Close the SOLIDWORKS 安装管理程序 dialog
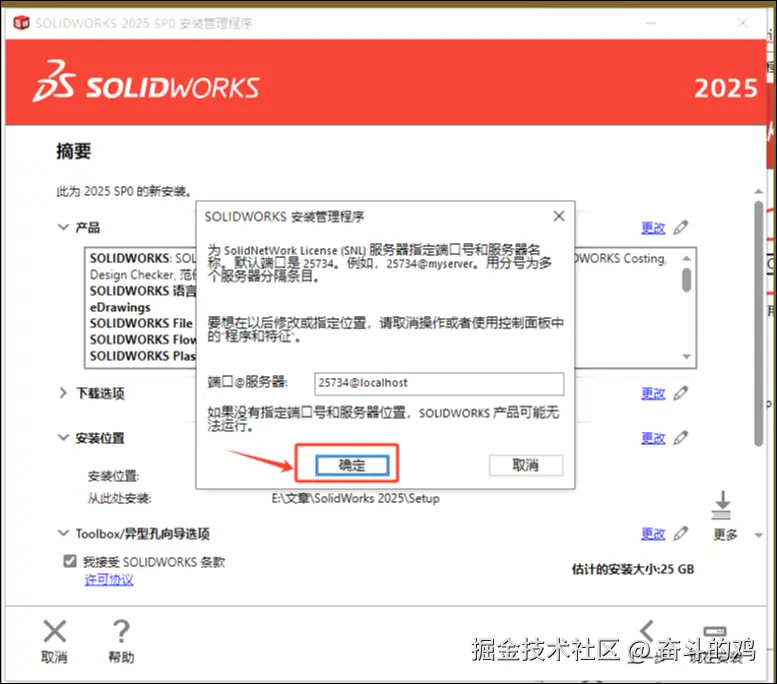The width and height of the screenshot is (777, 684). click(x=559, y=216)
